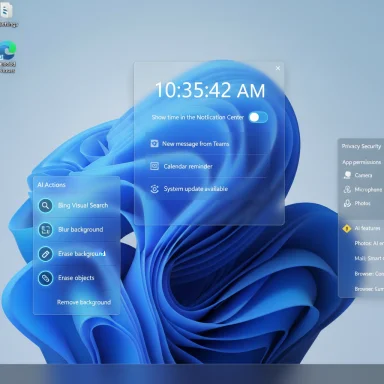384x384 pixels.
Task: Choose Erase objects in AI Actions
Action: [77, 278]
